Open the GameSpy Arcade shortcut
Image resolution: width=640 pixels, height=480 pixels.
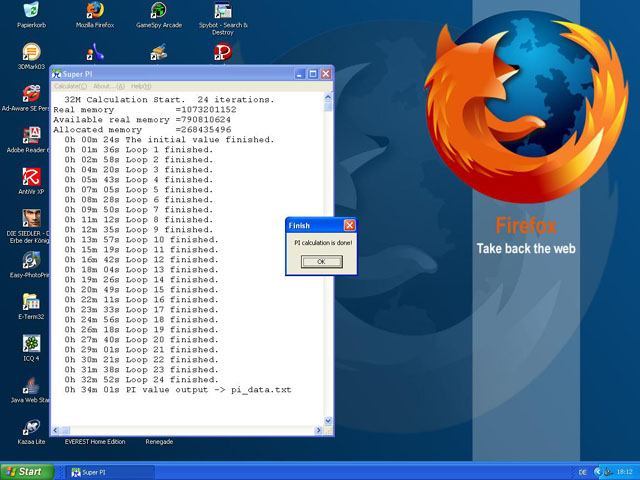[159, 15]
